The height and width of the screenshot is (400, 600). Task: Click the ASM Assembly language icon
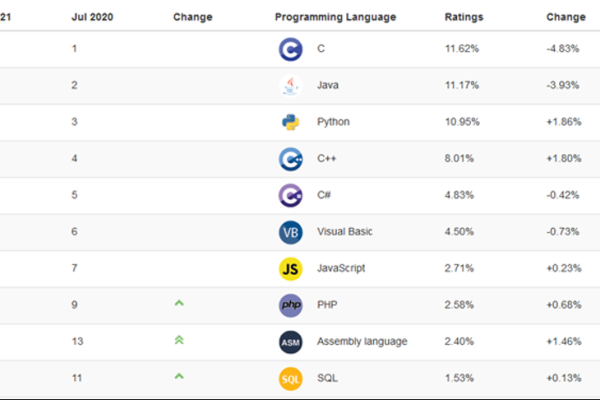coord(291,342)
